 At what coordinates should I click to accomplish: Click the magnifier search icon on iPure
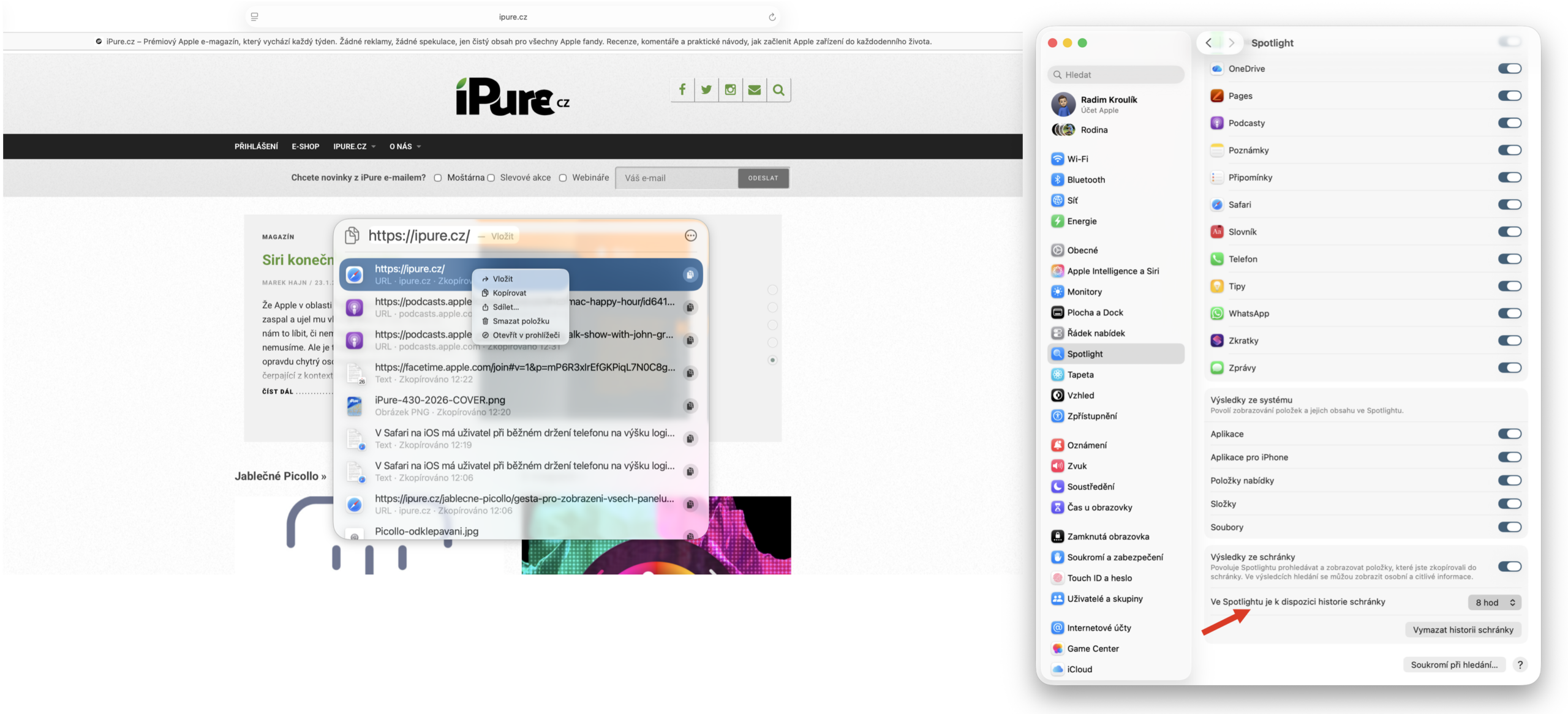click(x=778, y=90)
